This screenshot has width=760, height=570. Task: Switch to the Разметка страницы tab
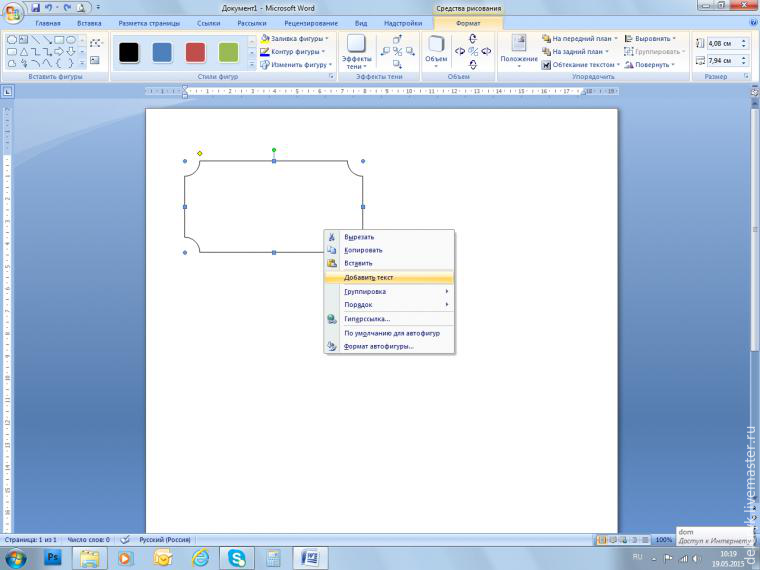click(147, 22)
